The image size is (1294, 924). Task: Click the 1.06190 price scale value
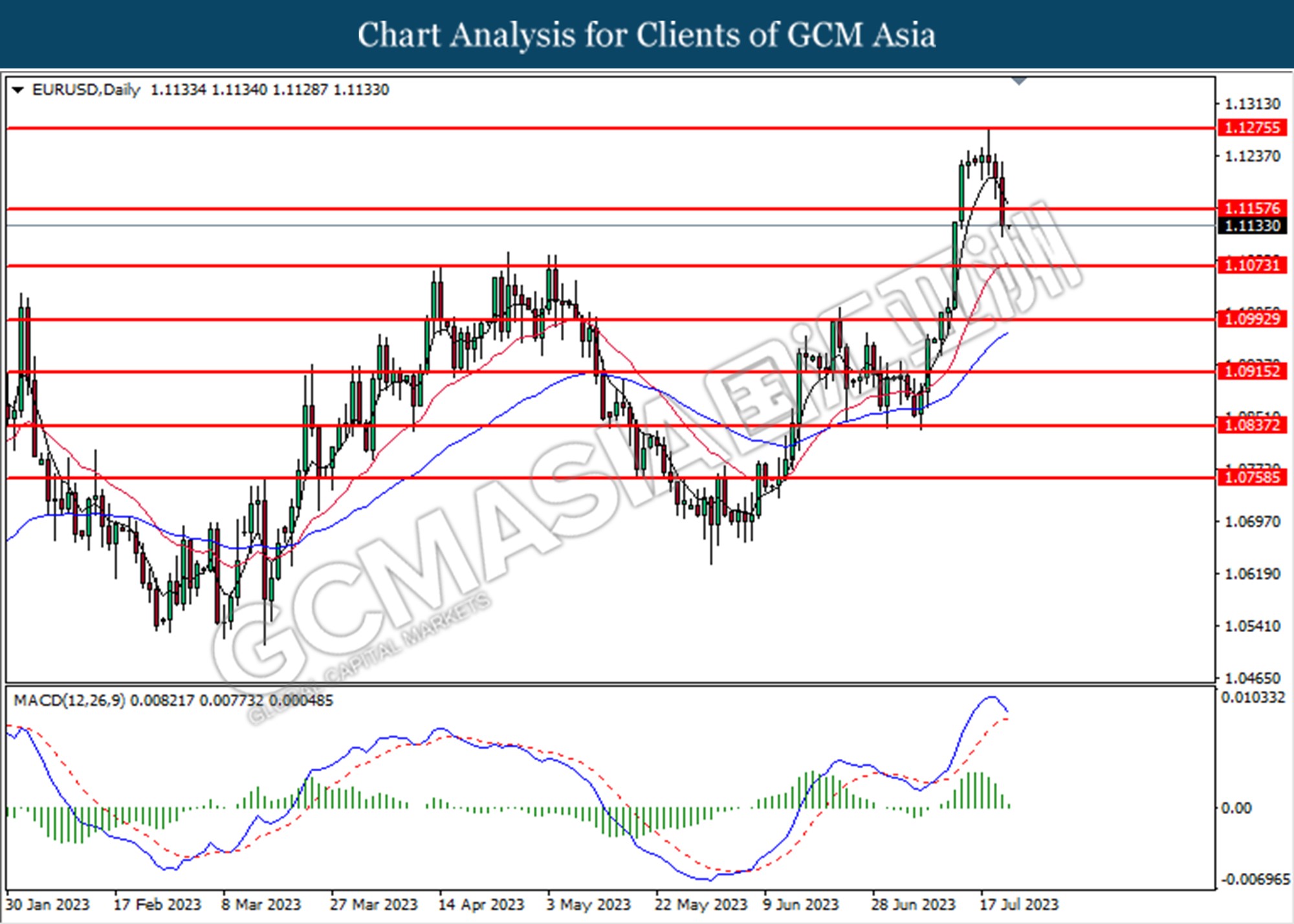(x=1253, y=574)
